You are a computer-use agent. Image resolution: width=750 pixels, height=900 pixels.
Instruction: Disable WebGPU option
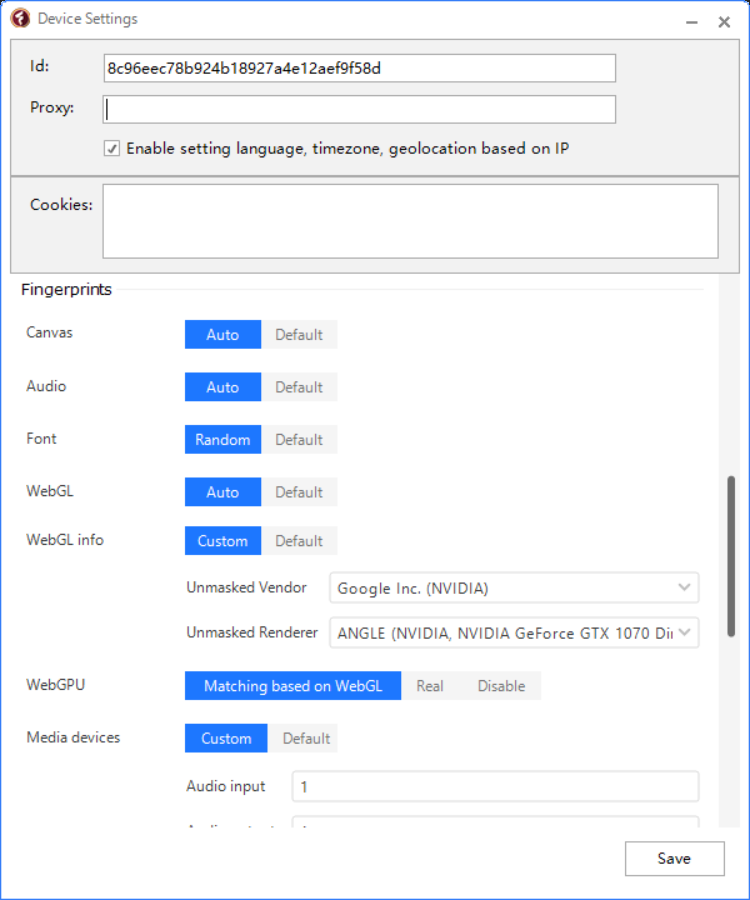(x=501, y=686)
